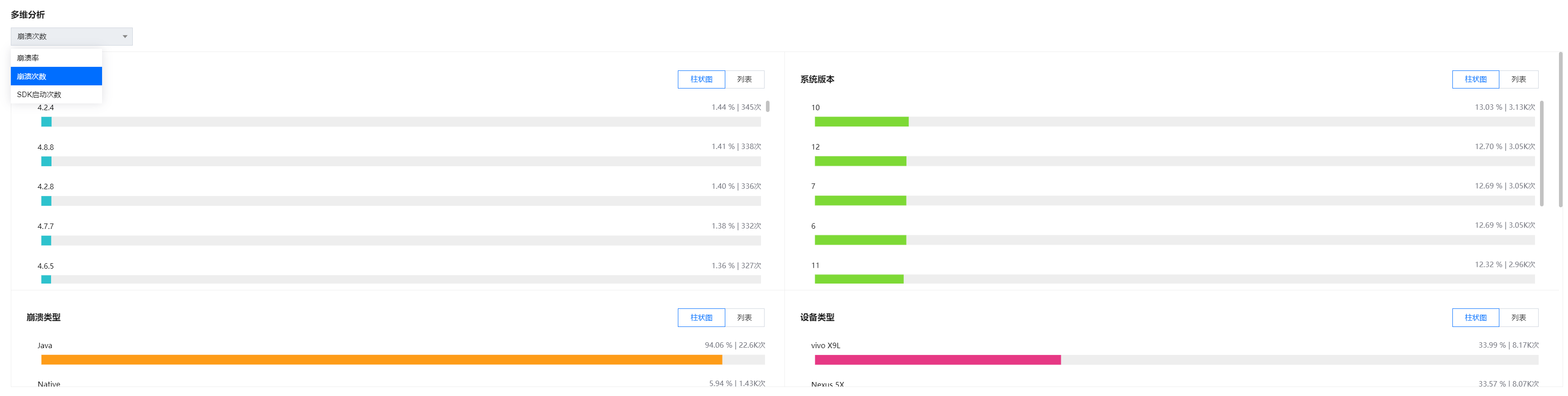Click the orange Java crash type bar

[381, 360]
